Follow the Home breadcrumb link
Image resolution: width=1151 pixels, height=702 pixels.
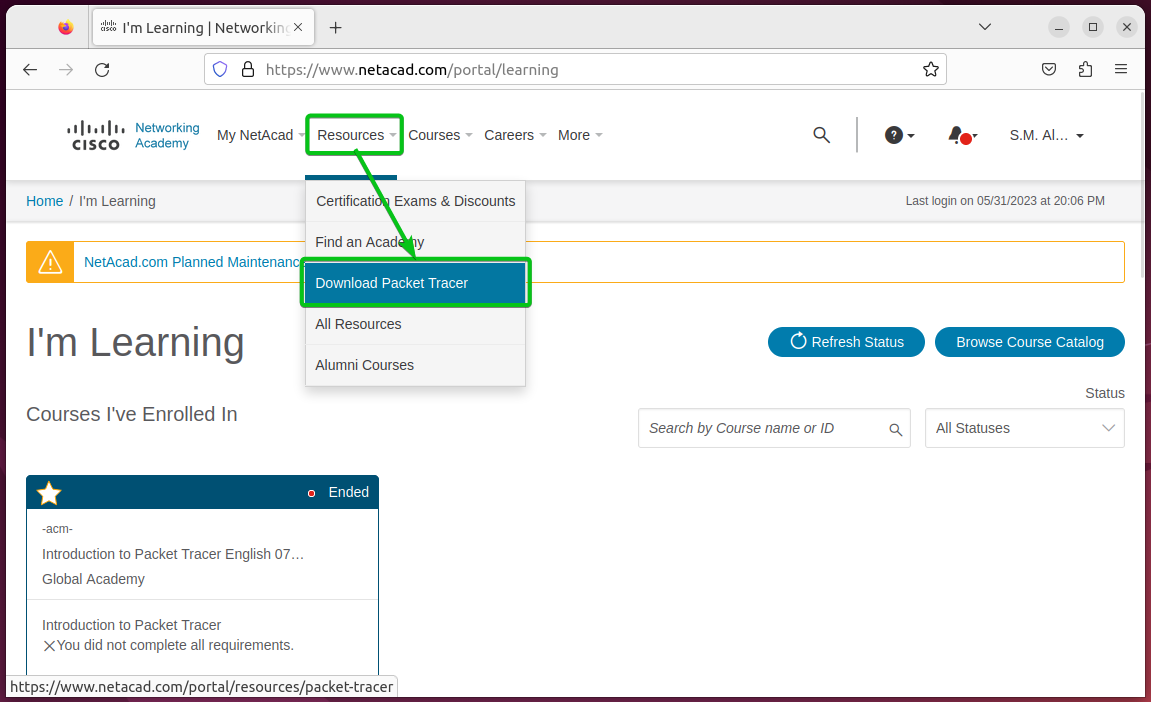[45, 201]
